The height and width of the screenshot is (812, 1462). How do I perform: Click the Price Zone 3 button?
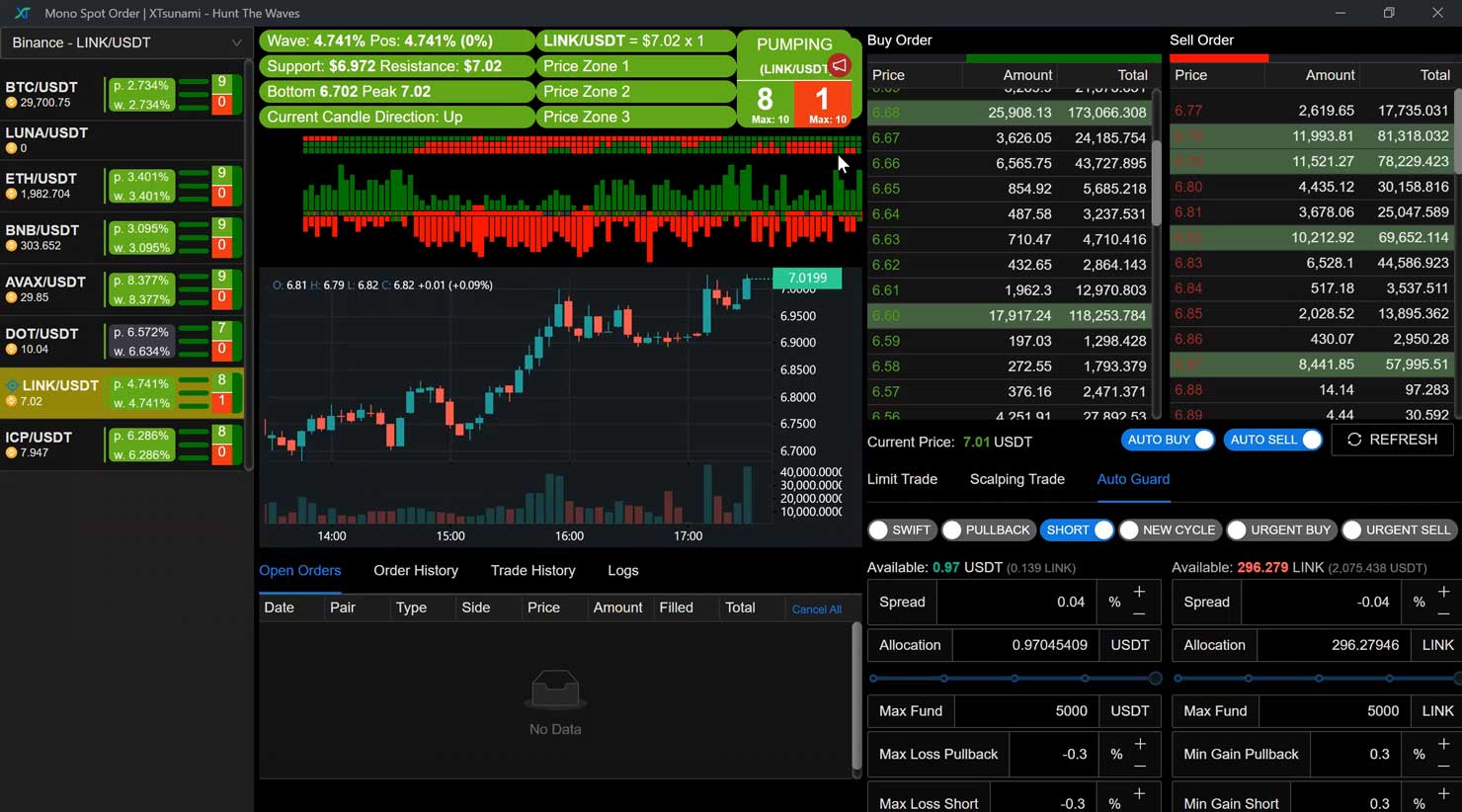(x=636, y=117)
